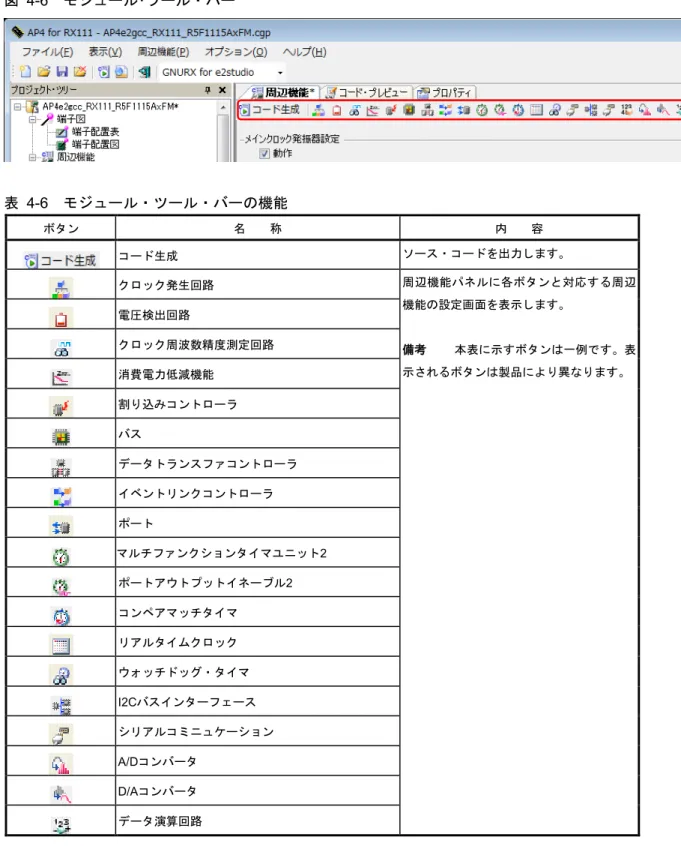Image resolution: width=681 pixels, height=846 pixels.
Task: Open the ヘルプ(H) menu
Action: (x=304, y=52)
